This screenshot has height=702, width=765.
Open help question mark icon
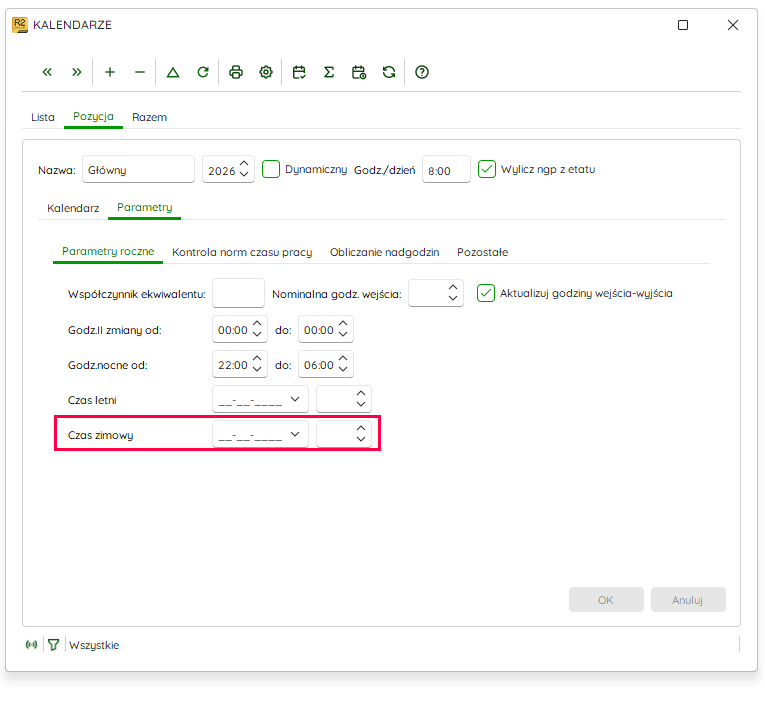click(x=422, y=72)
